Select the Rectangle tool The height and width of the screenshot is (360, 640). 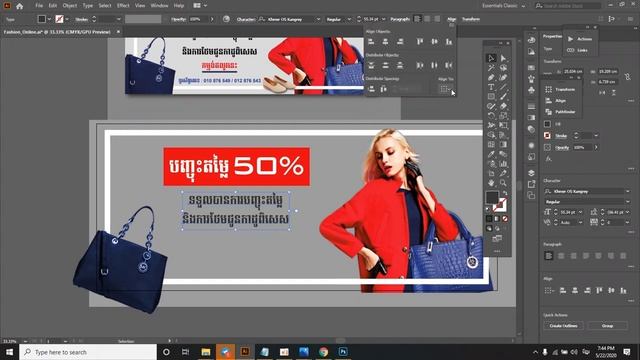[491, 97]
